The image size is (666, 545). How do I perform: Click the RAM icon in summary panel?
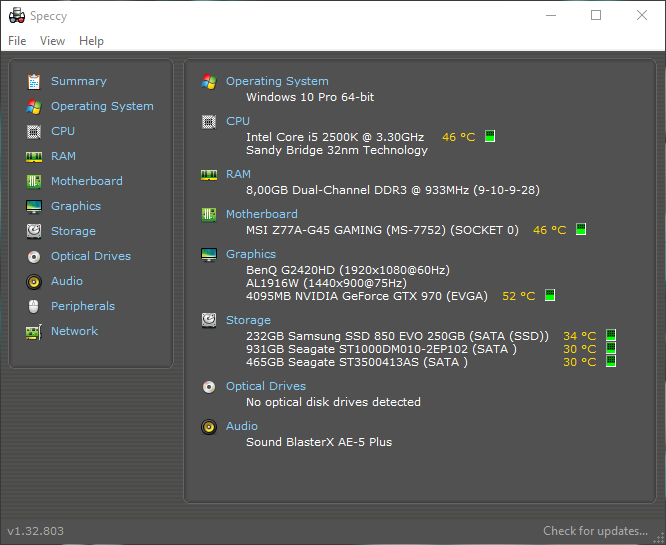coord(209,175)
